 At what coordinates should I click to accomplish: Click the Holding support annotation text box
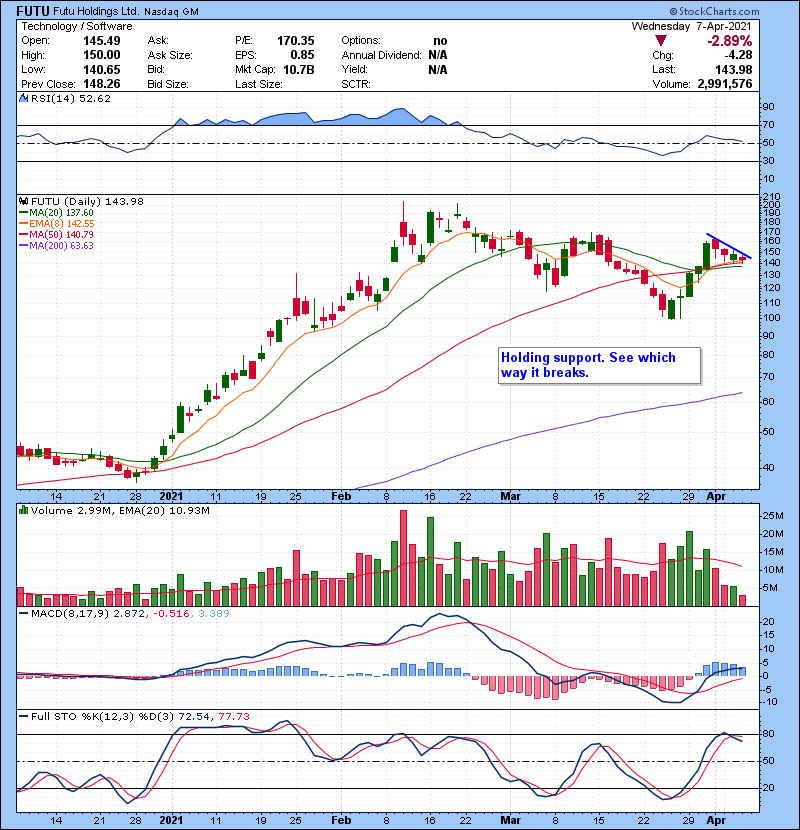coord(599,365)
